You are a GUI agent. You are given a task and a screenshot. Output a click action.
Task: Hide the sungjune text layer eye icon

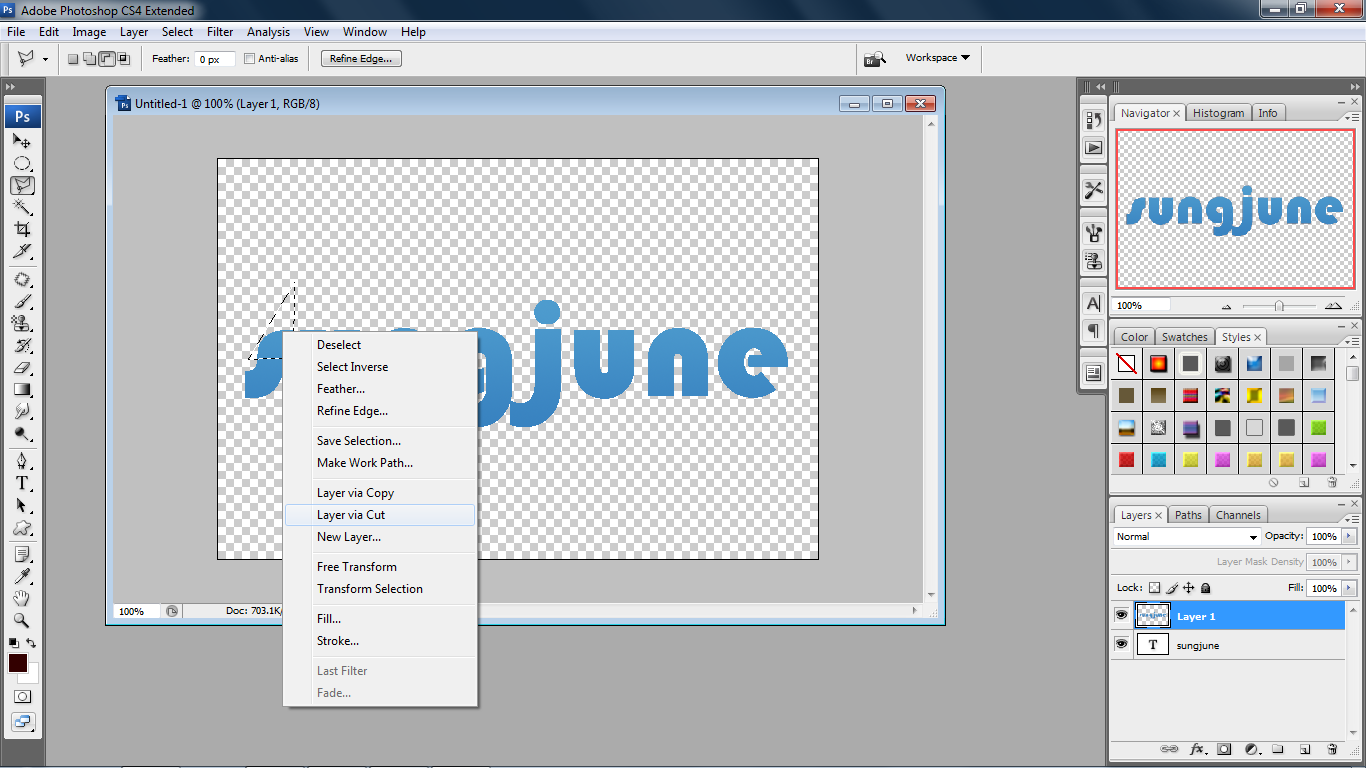pos(1121,644)
